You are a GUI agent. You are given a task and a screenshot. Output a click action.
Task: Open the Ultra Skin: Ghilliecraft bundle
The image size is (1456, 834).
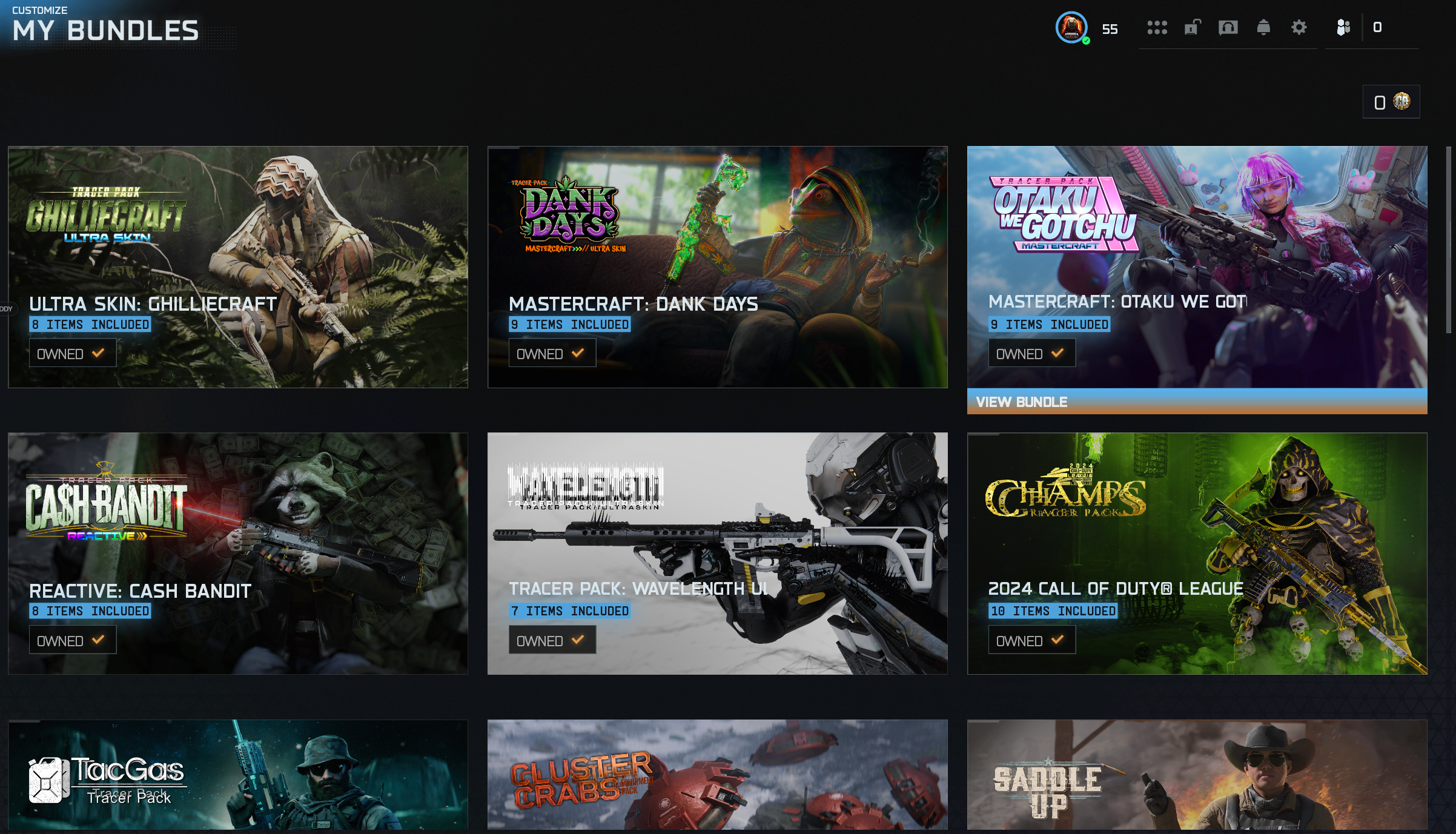pos(238,266)
